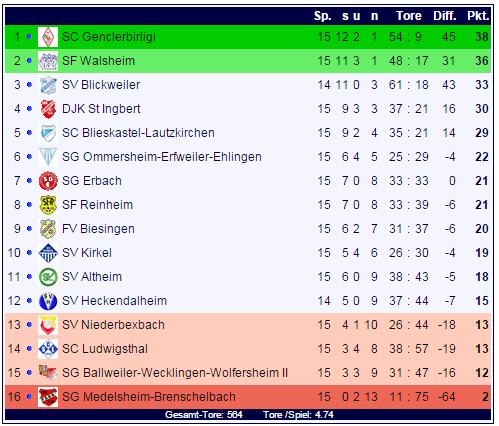Screen dimensions: 499x426
Task: Select the SG Erbach red round logo
Action: [x=48, y=181]
